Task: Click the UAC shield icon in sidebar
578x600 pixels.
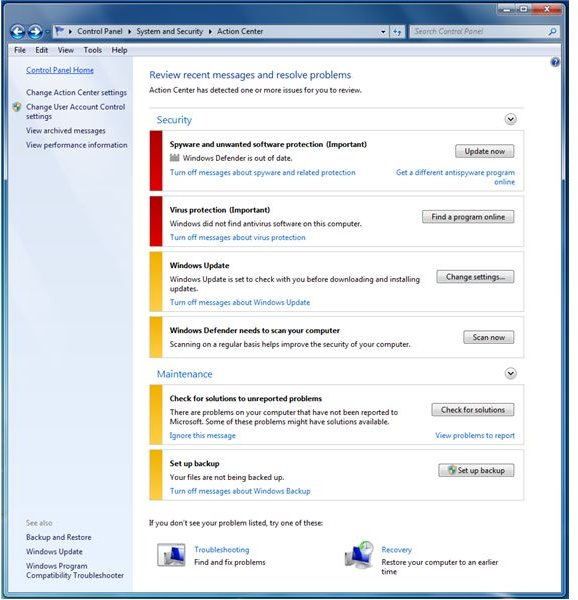Action: click(x=17, y=107)
